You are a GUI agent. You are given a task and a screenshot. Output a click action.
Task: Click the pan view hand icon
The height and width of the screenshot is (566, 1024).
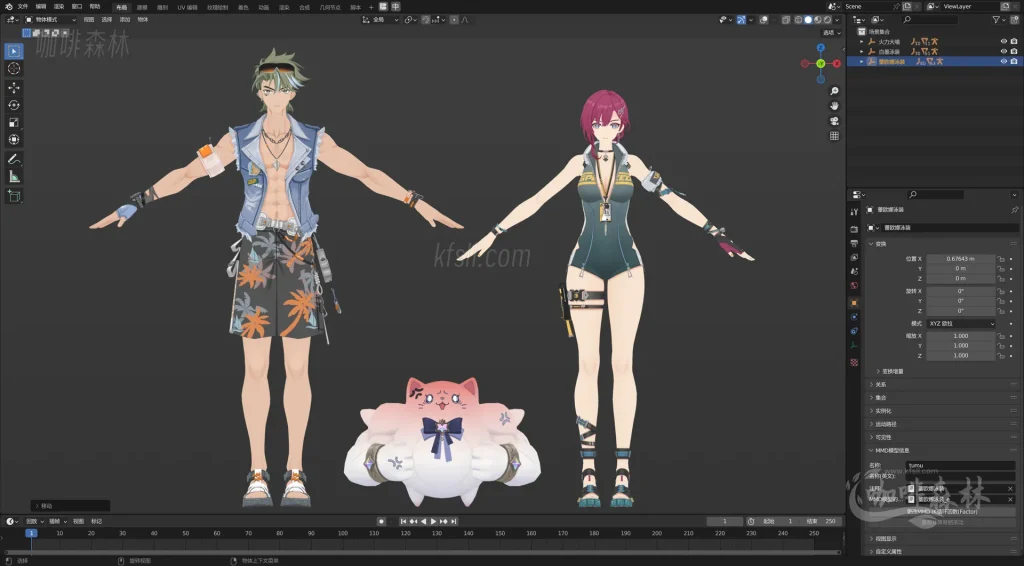pos(834,106)
